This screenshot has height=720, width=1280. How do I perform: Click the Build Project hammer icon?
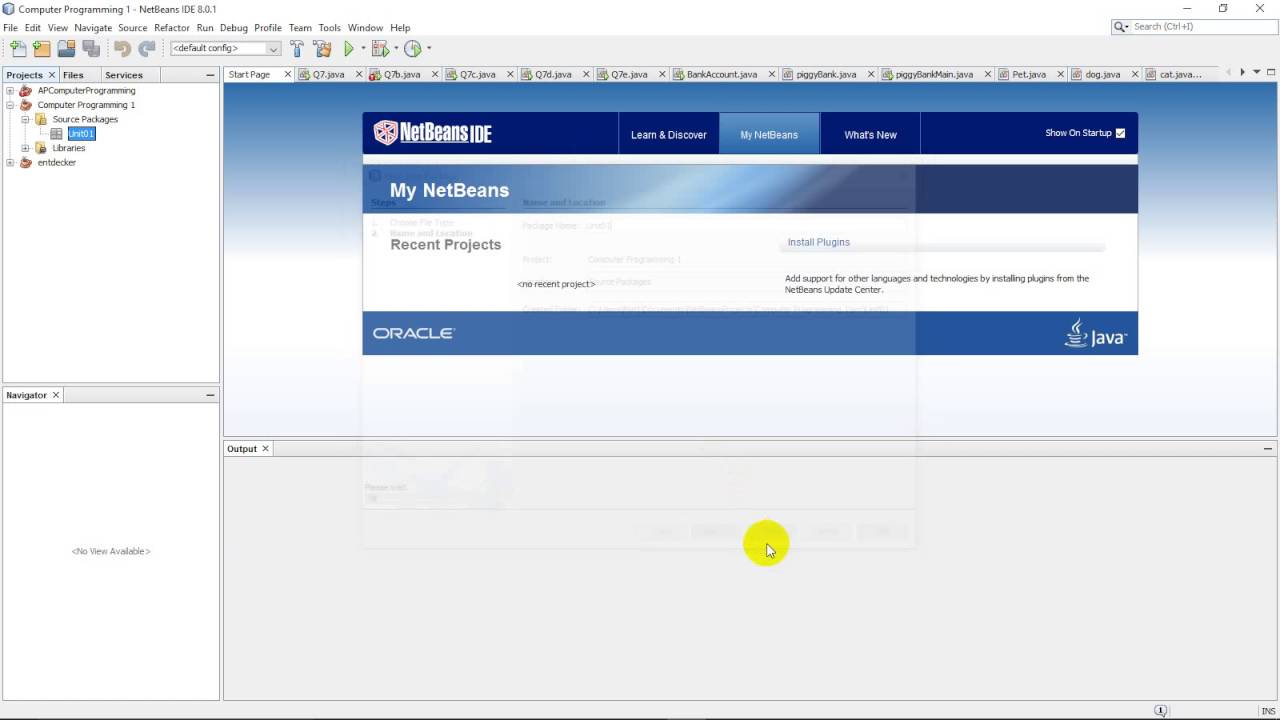[297, 48]
